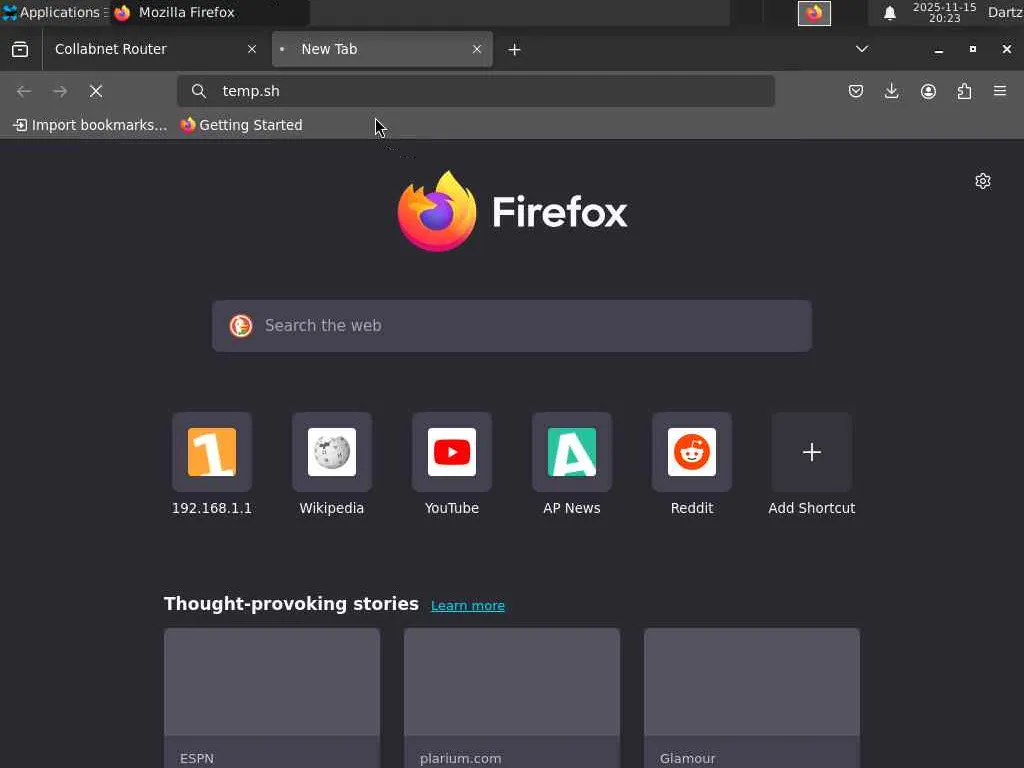Open the Downloads panel icon
Screen dimensions: 1024x768
tap(891, 91)
